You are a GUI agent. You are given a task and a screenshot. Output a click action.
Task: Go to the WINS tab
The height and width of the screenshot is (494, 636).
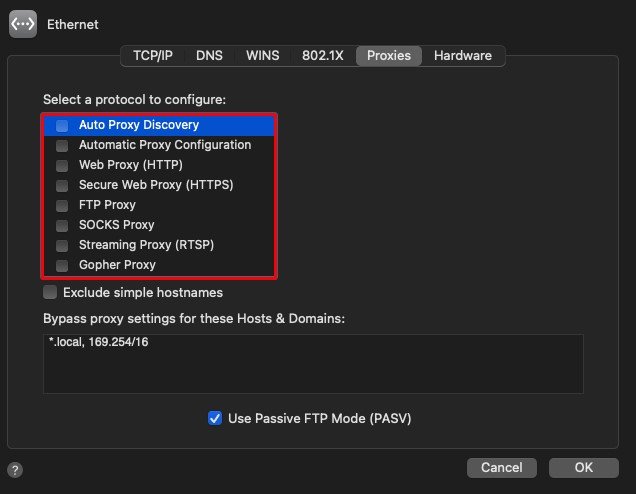coord(263,56)
